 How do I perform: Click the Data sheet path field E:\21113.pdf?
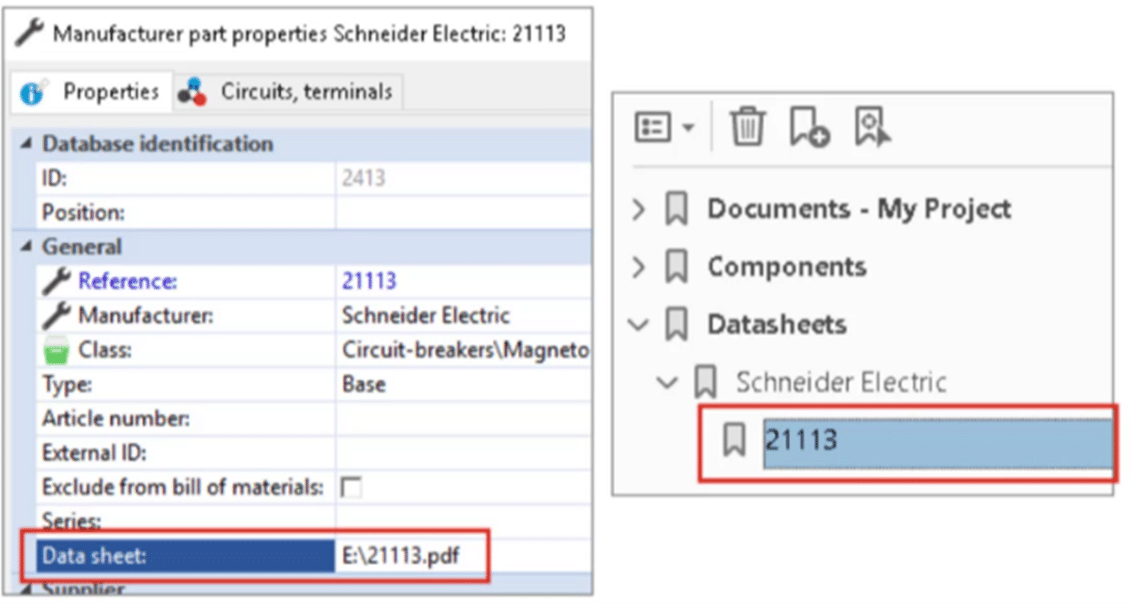tap(410, 556)
